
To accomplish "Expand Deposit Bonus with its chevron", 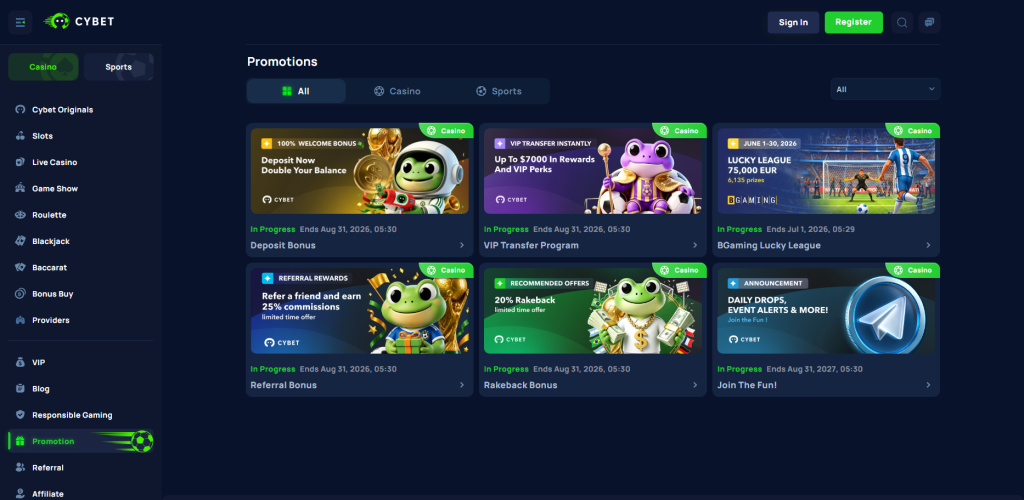I will click(x=462, y=245).
